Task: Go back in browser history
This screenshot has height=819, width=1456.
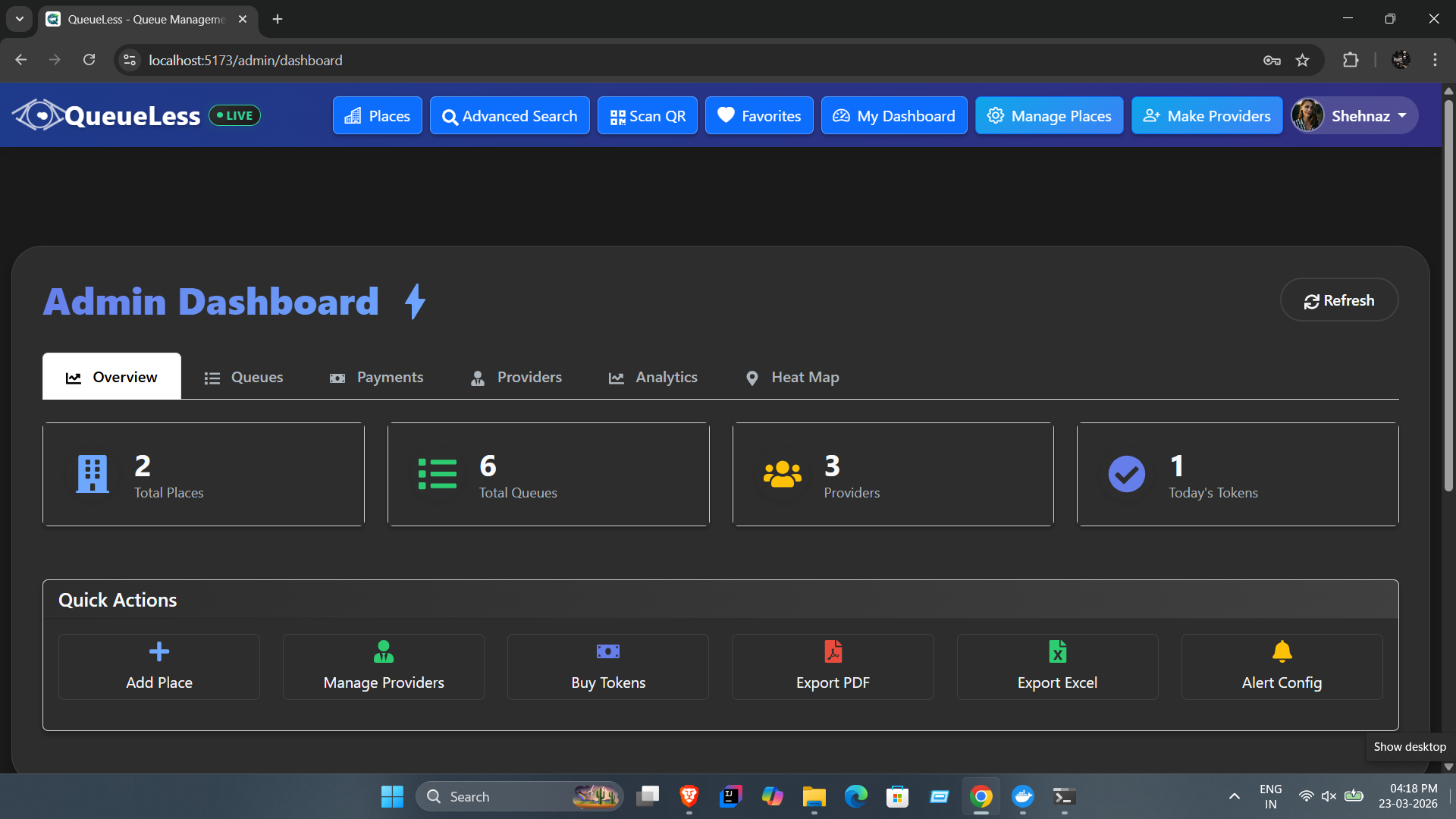Action: tap(20, 60)
